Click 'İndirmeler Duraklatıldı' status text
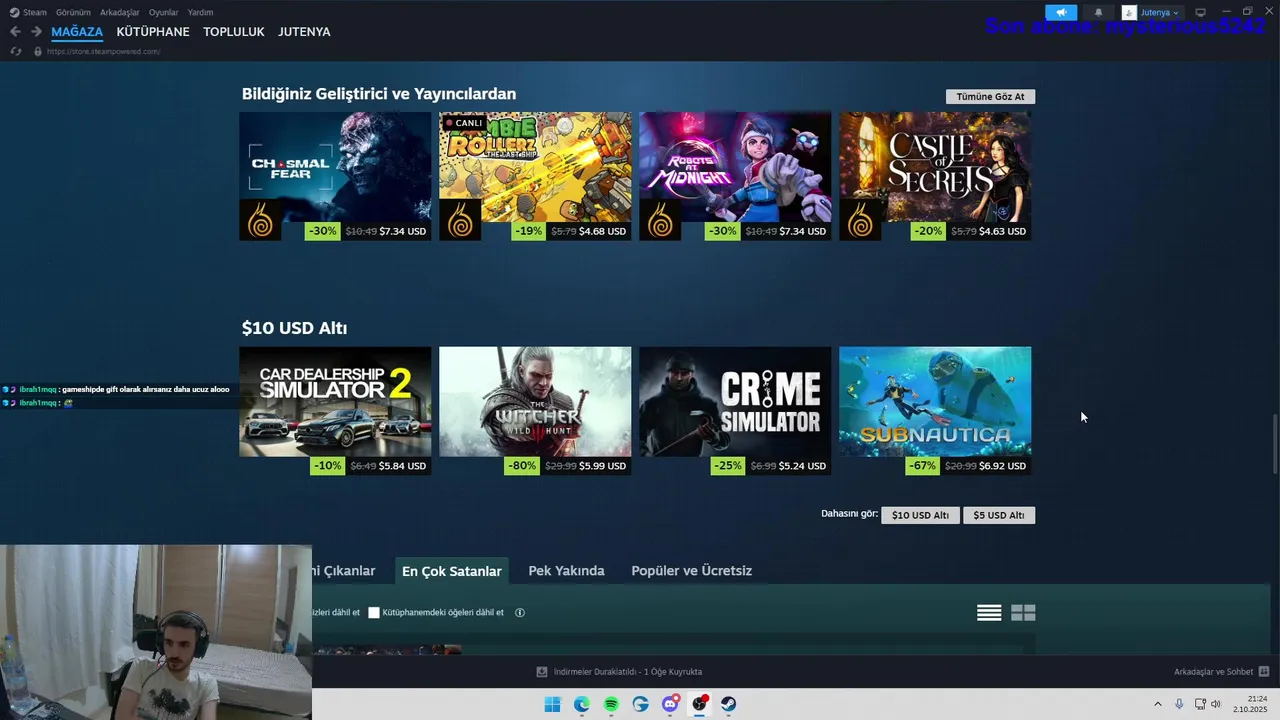Viewport: 1280px width, 720px height. (628, 672)
